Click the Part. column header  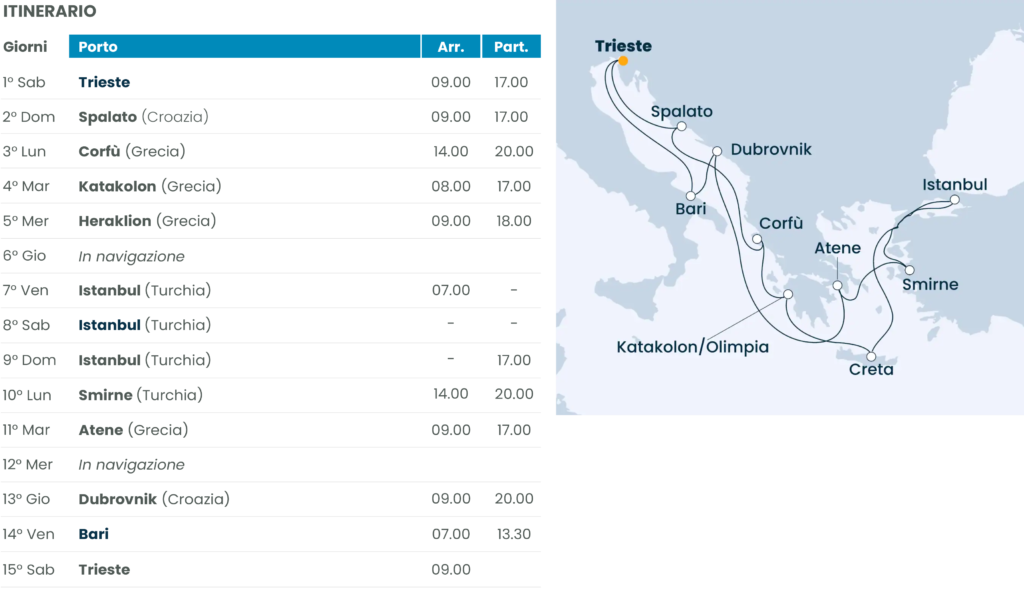pyautogui.click(x=511, y=46)
